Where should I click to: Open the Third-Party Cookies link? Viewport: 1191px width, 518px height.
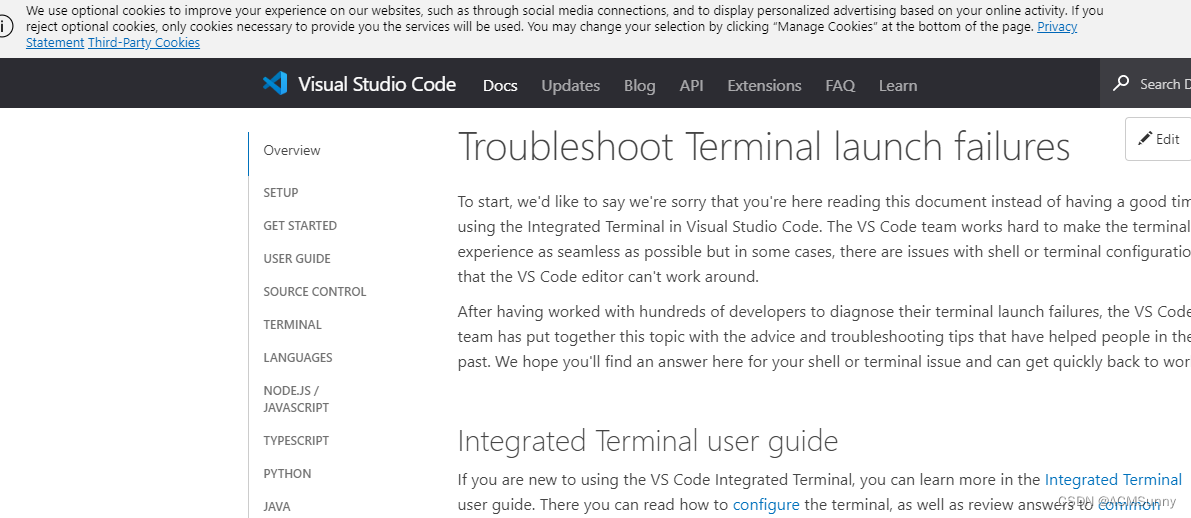144,43
